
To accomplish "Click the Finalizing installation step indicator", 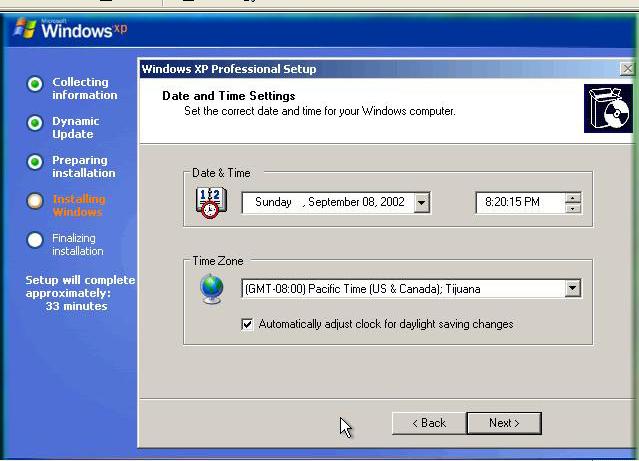I will pos(35,240).
